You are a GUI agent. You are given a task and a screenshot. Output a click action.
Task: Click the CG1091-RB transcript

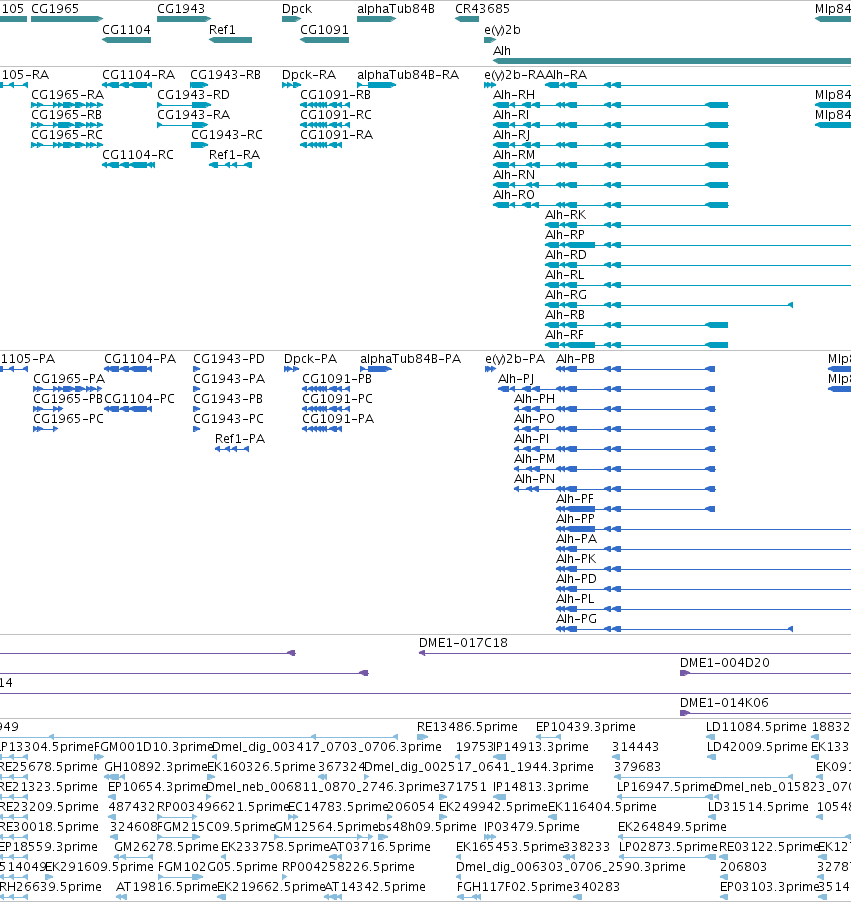pos(325,105)
